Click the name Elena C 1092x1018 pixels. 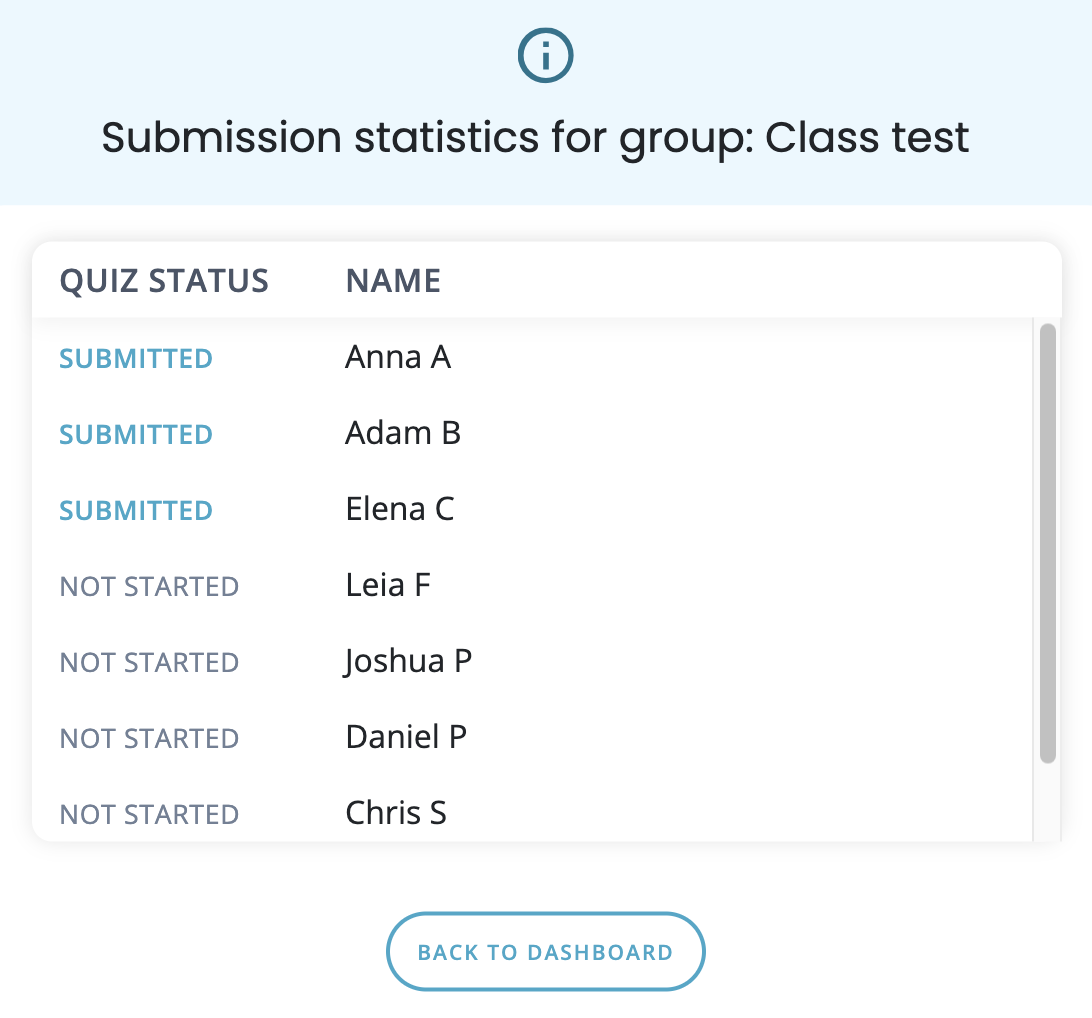400,510
